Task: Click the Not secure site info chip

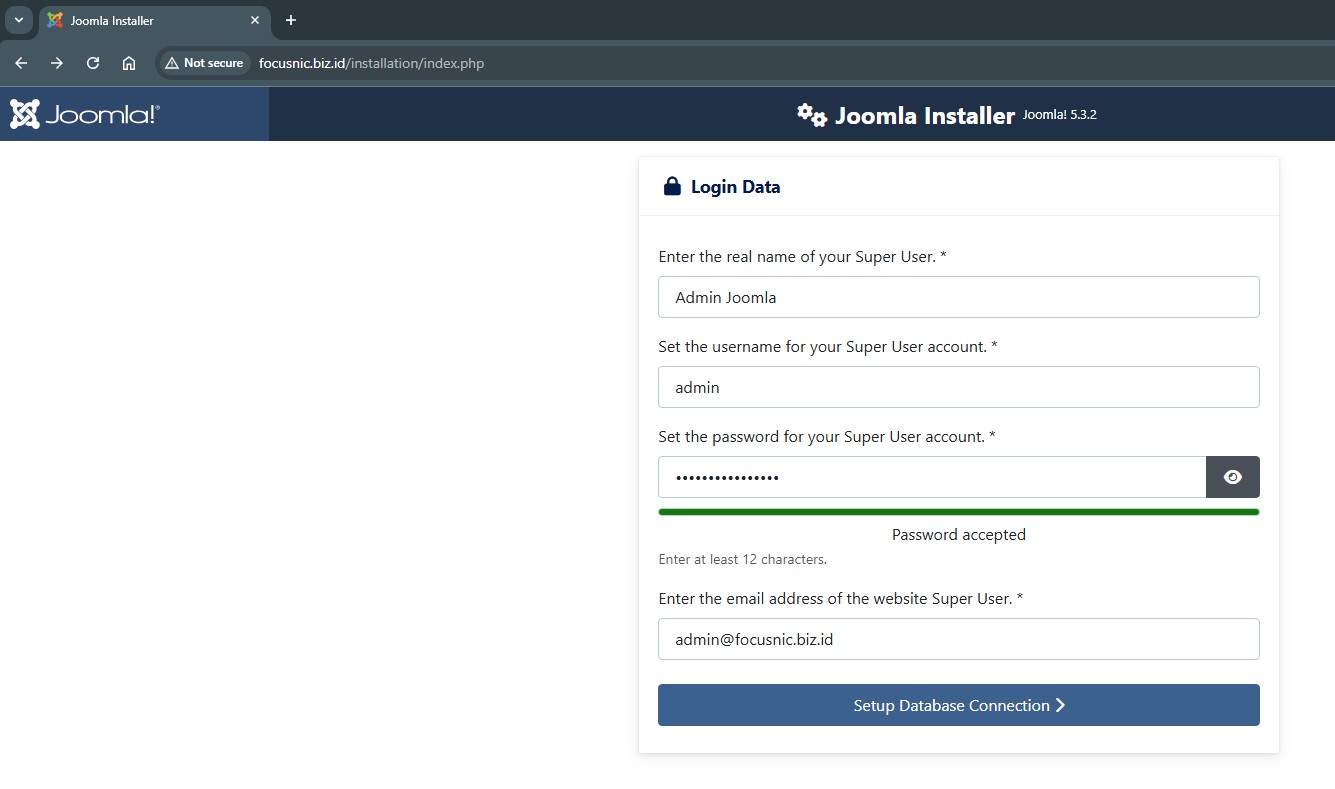Action: coord(204,63)
